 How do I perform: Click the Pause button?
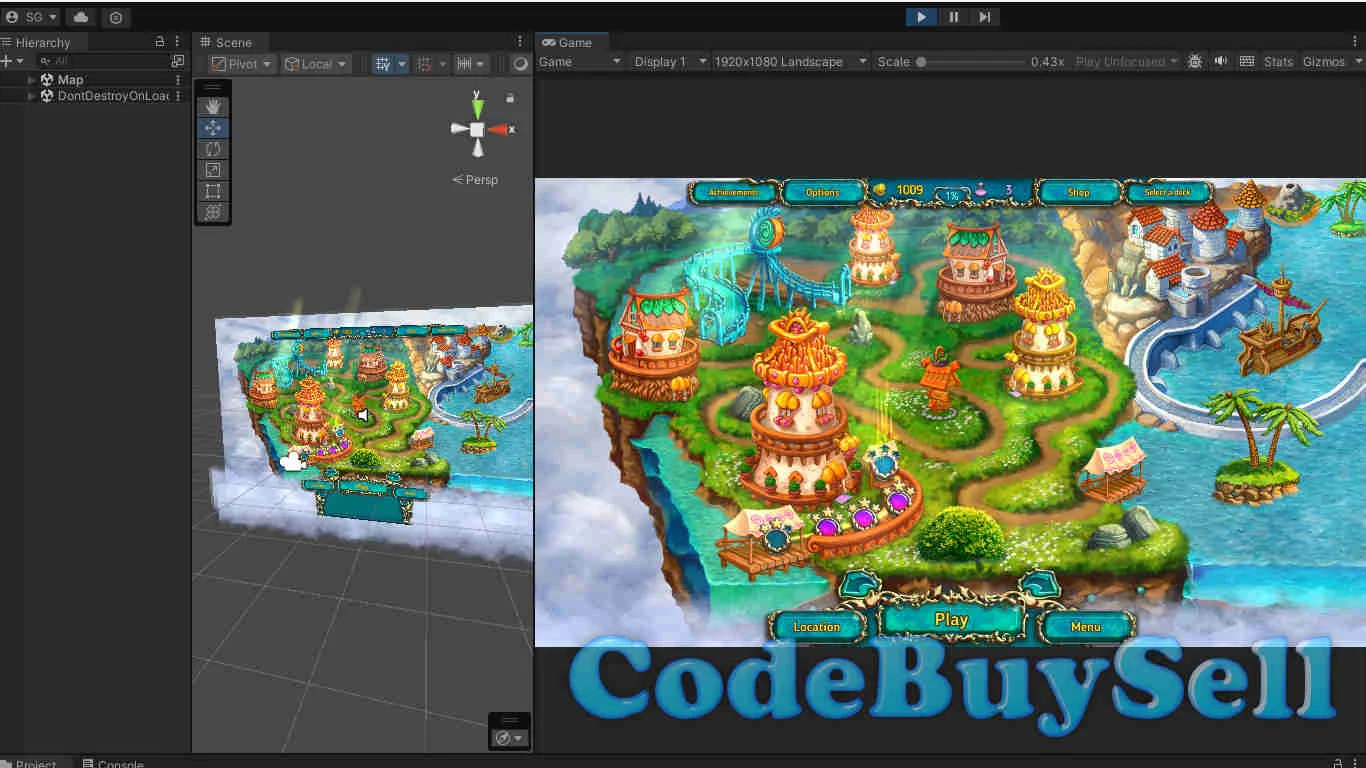pyautogui.click(x=953, y=17)
